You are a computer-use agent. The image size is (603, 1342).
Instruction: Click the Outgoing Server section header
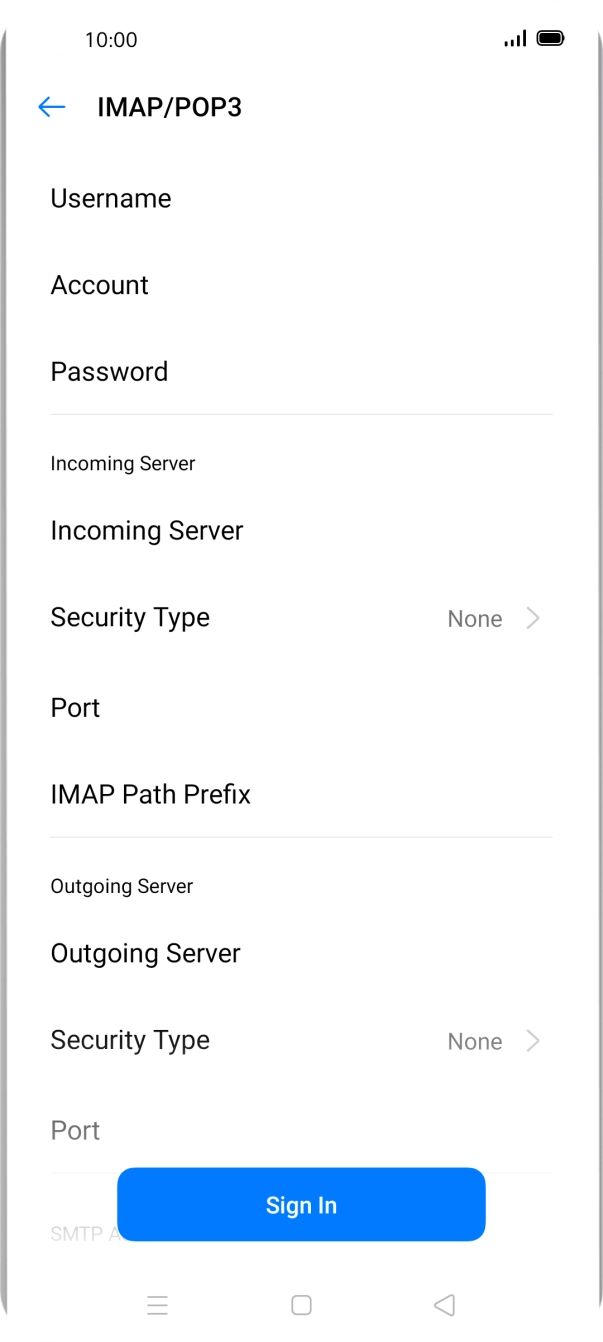tap(121, 886)
